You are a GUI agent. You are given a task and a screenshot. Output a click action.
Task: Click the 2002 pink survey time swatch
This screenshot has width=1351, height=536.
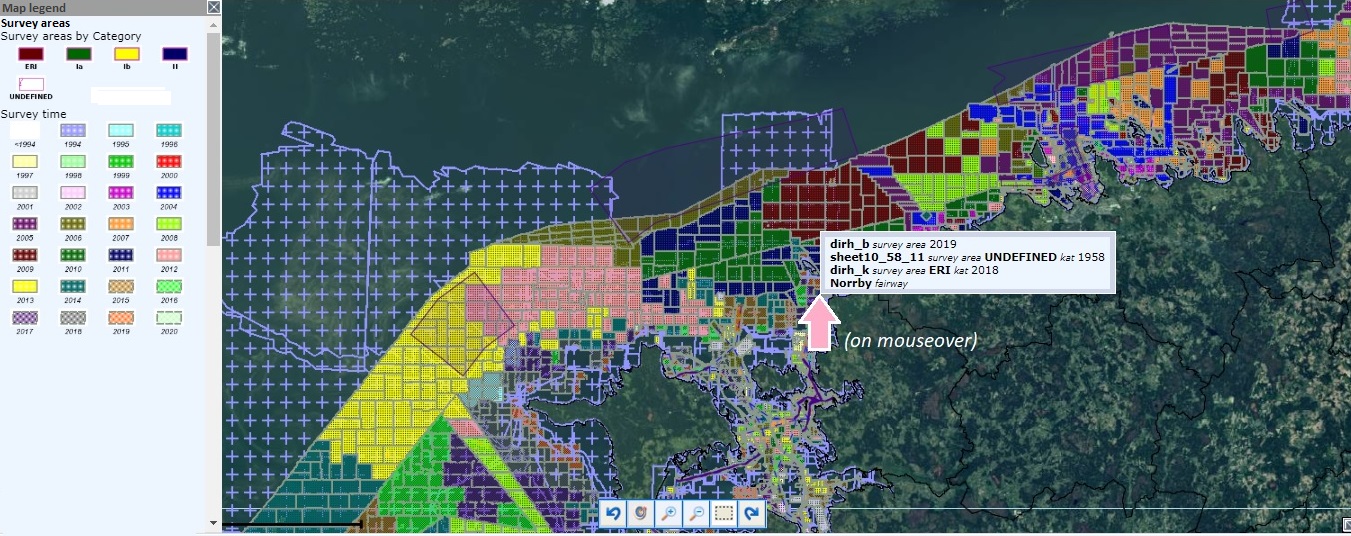(73, 192)
